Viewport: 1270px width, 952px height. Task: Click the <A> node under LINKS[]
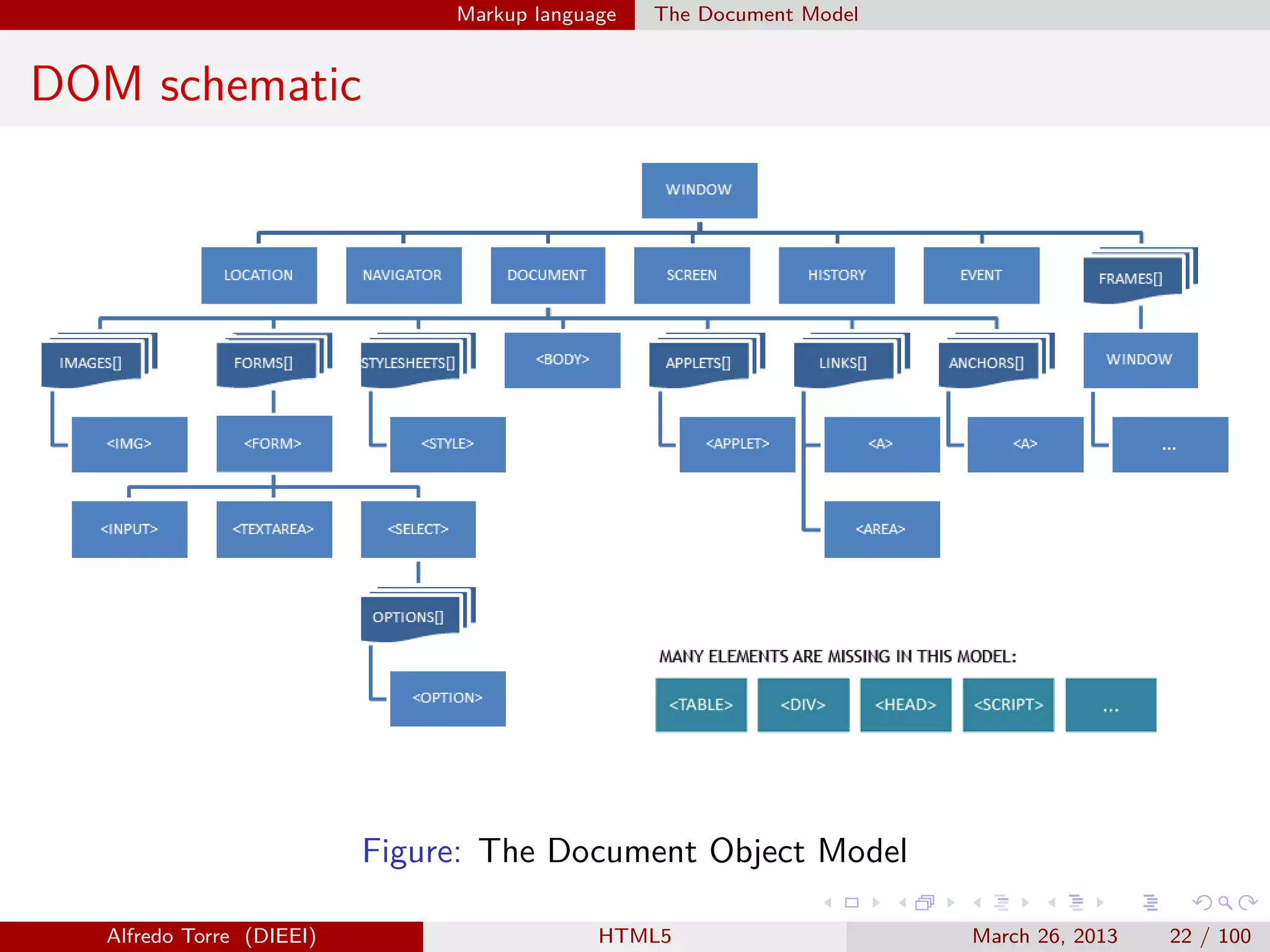(x=882, y=444)
